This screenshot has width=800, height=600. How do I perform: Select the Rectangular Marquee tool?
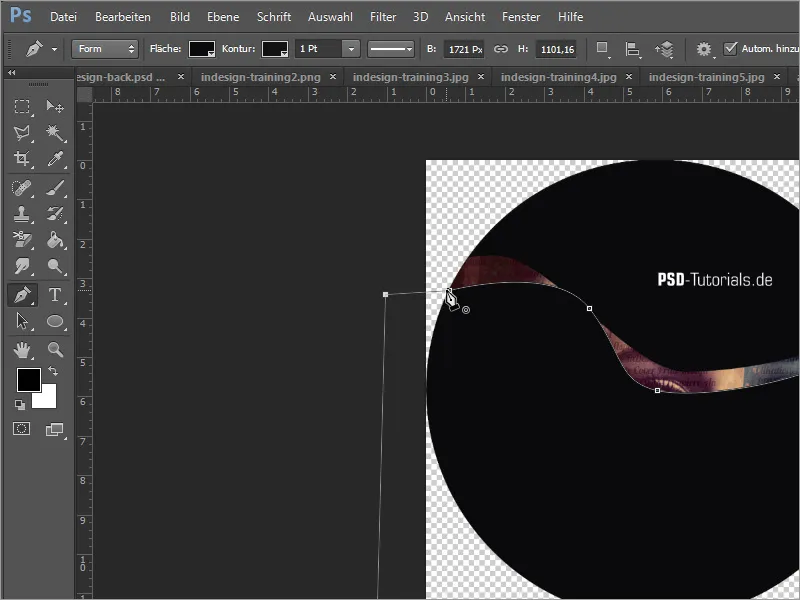click(21, 106)
